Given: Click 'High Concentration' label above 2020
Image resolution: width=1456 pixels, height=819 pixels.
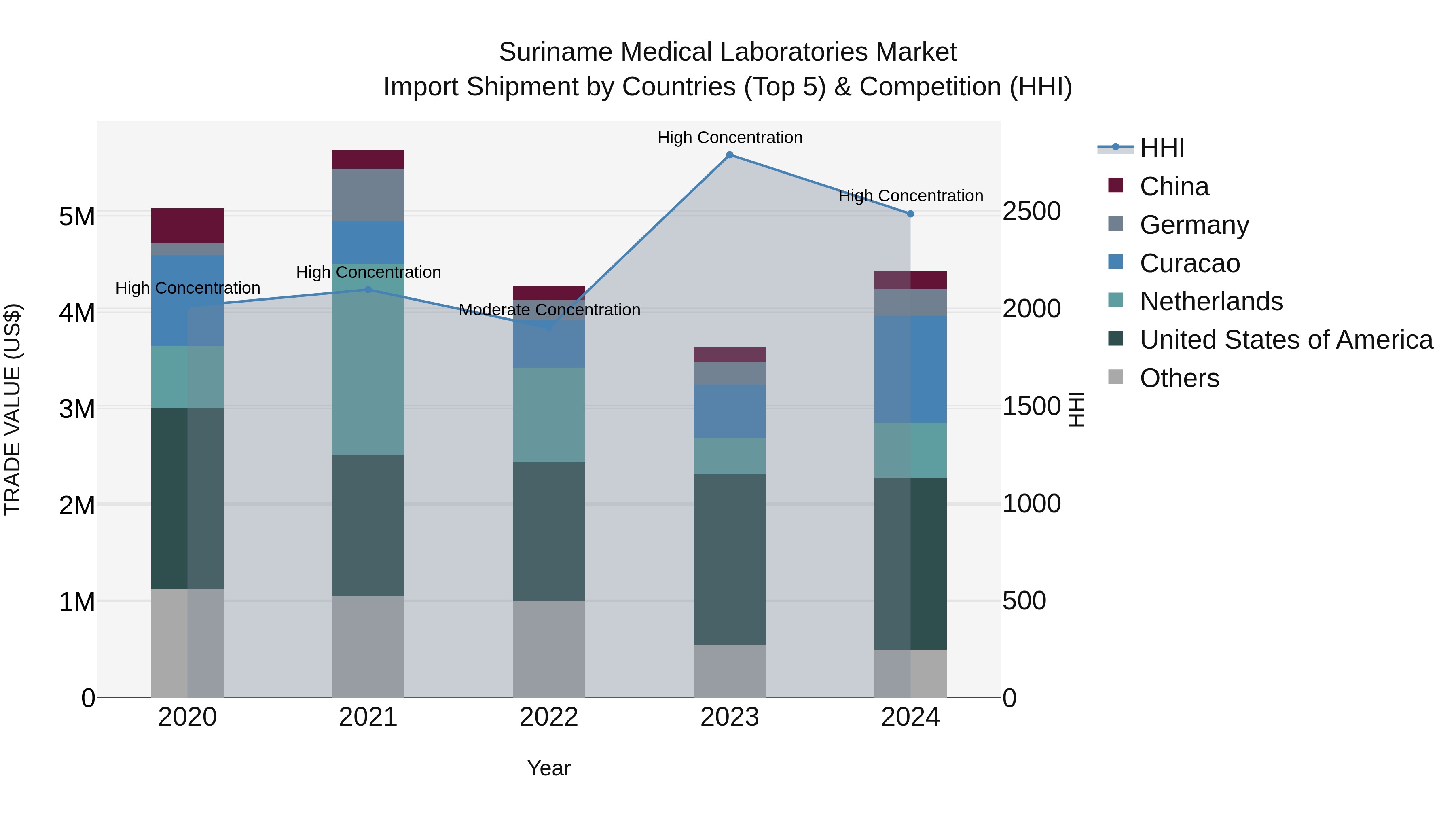Looking at the screenshot, I should [188, 288].
